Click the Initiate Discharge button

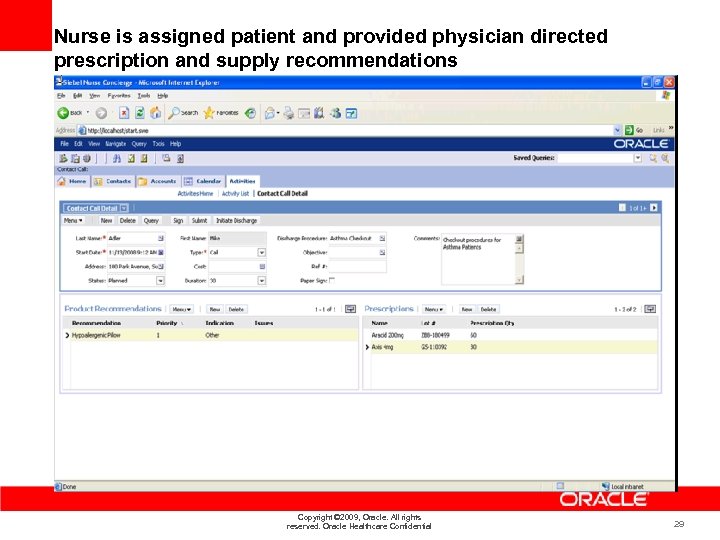(236, 220)
